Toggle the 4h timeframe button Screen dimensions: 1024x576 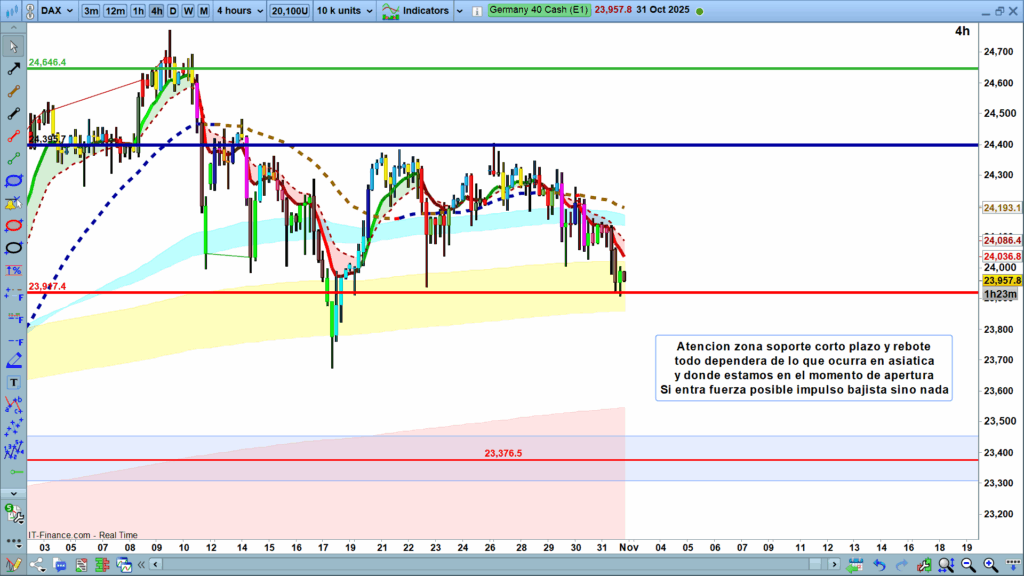157,11
